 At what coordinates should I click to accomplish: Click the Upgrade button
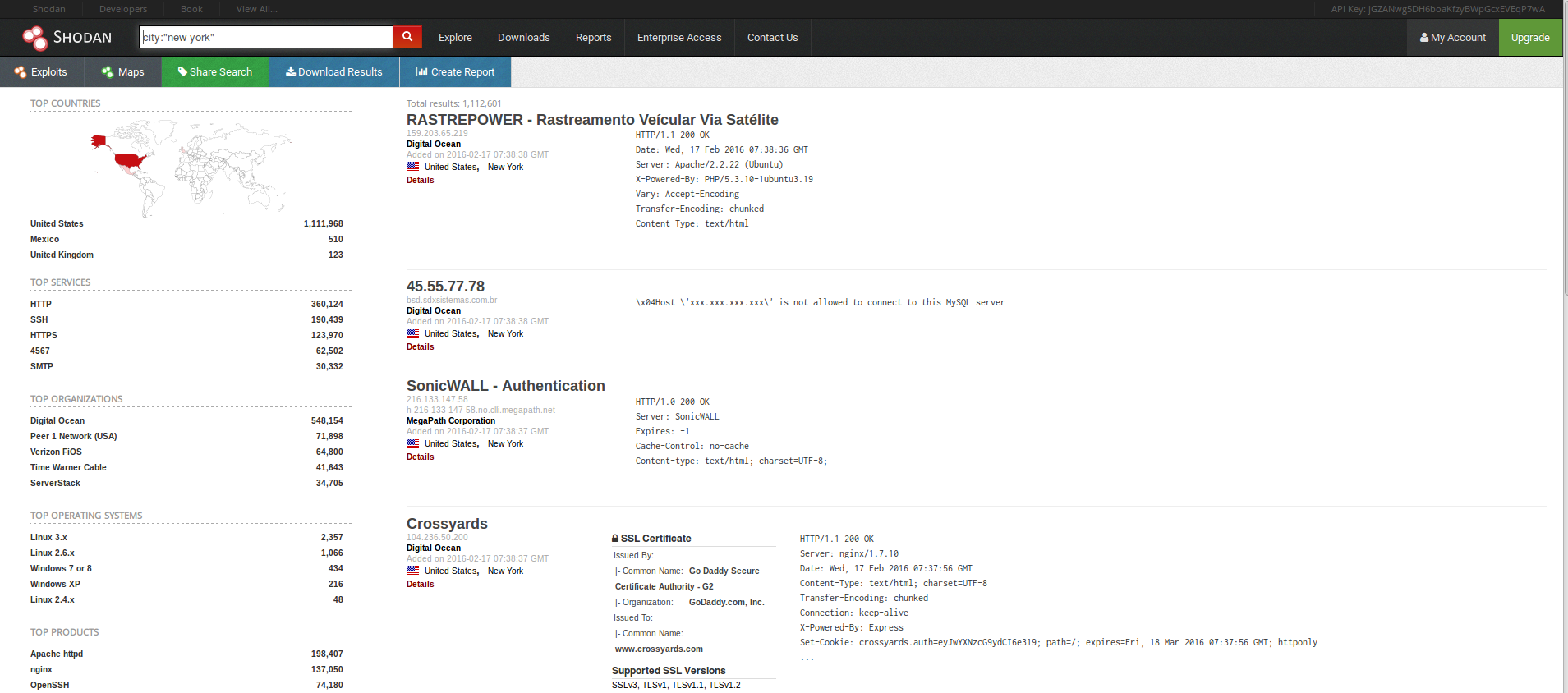tap(1530, 38)
